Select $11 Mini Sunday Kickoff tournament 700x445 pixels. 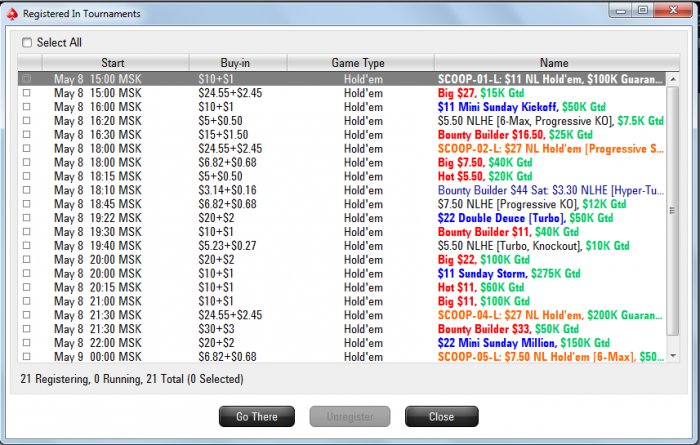click(x=521, y=107)
